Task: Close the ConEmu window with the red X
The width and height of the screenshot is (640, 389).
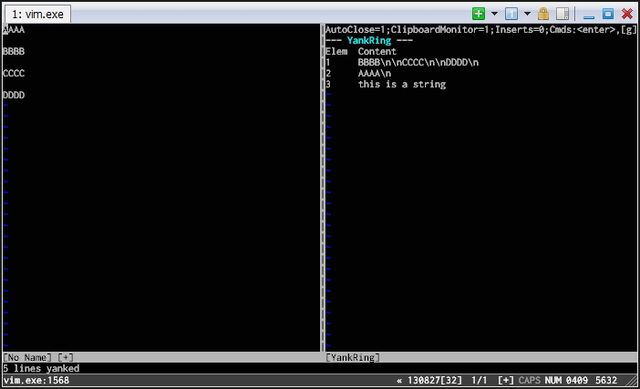Action: [627, 13]
